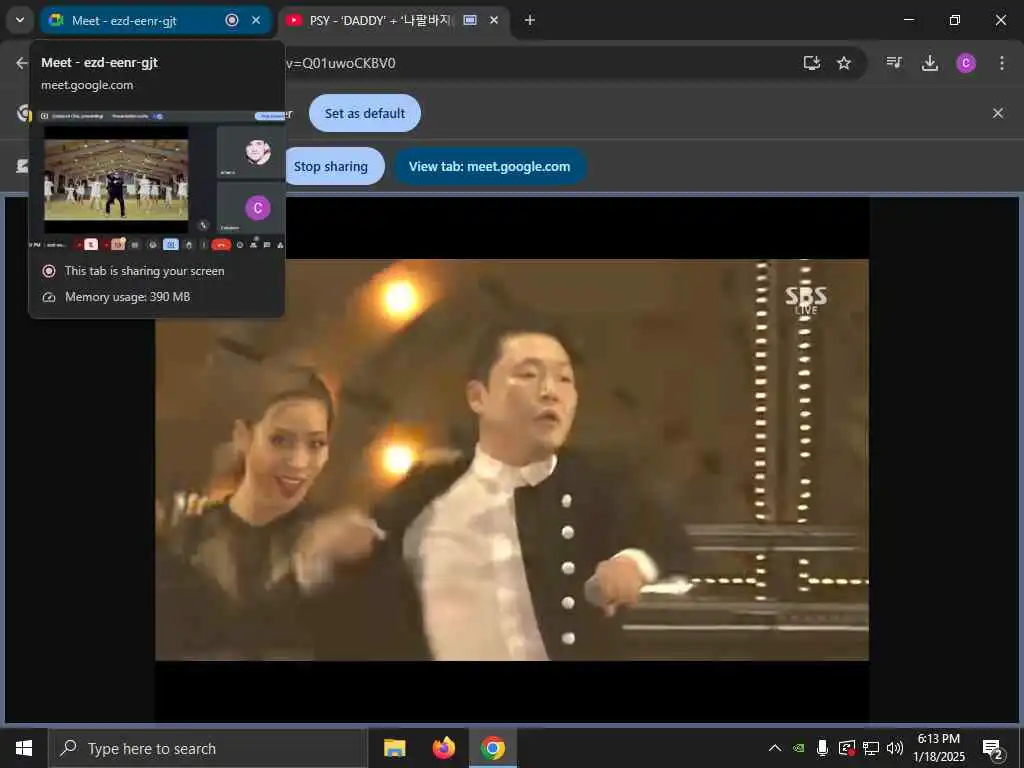1024x768 pixels.
Task: Click 'This tab is sharing your screen' text
Action: (x=144, y=271)
